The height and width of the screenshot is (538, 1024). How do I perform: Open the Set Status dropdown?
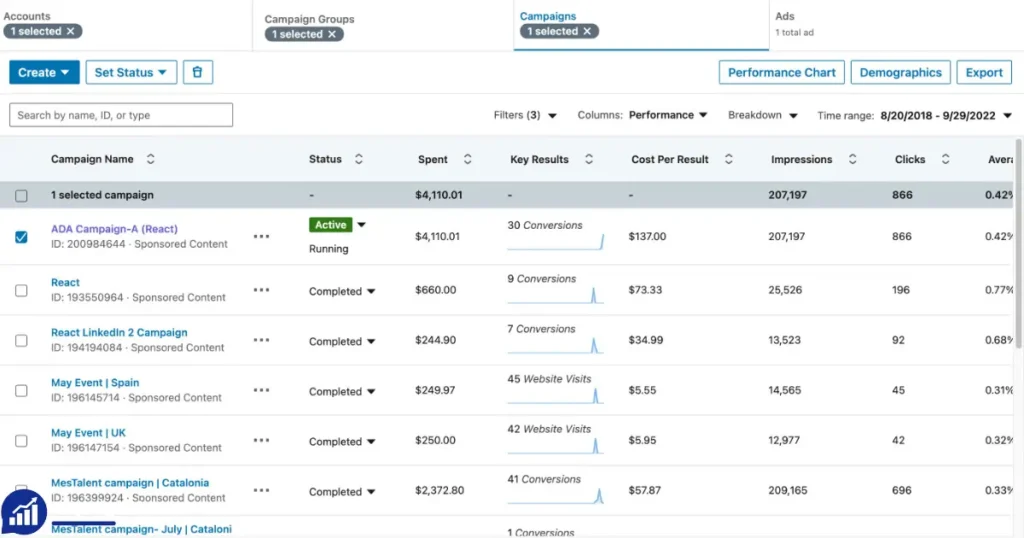tap(131, 72)
